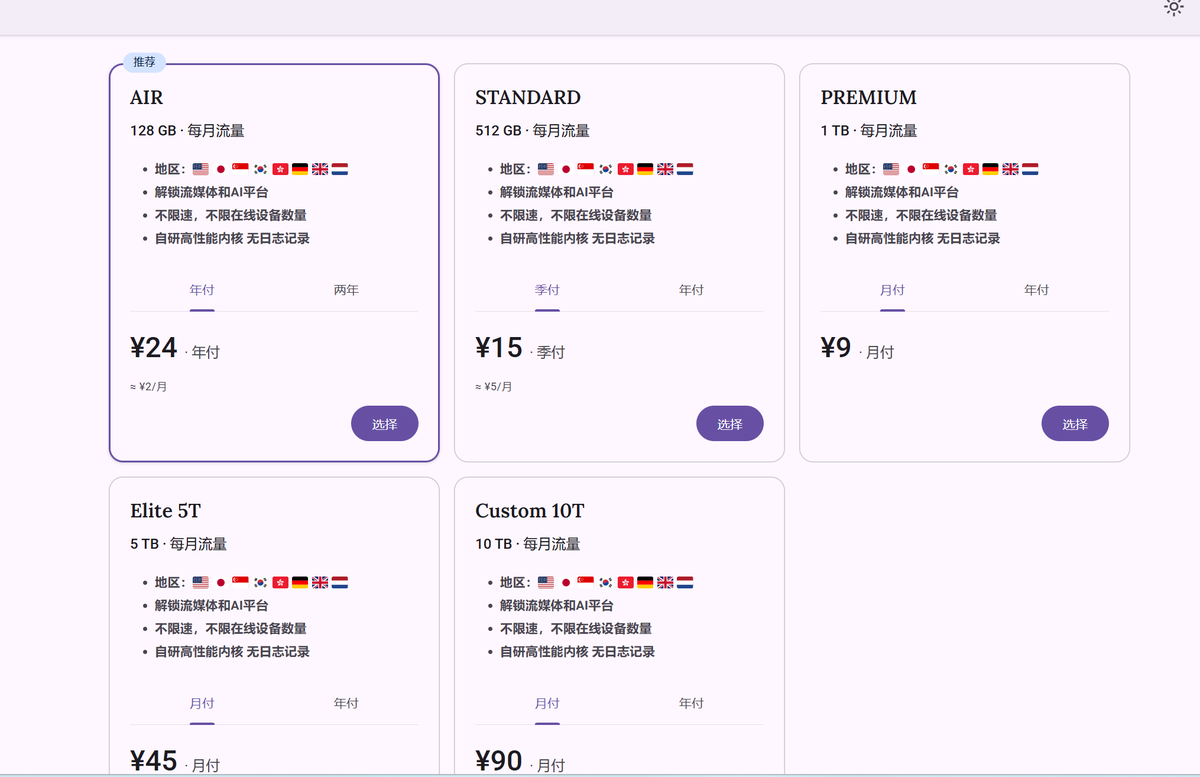
Task: Click the PREMIUM plan title
Action: coord(869,98)
